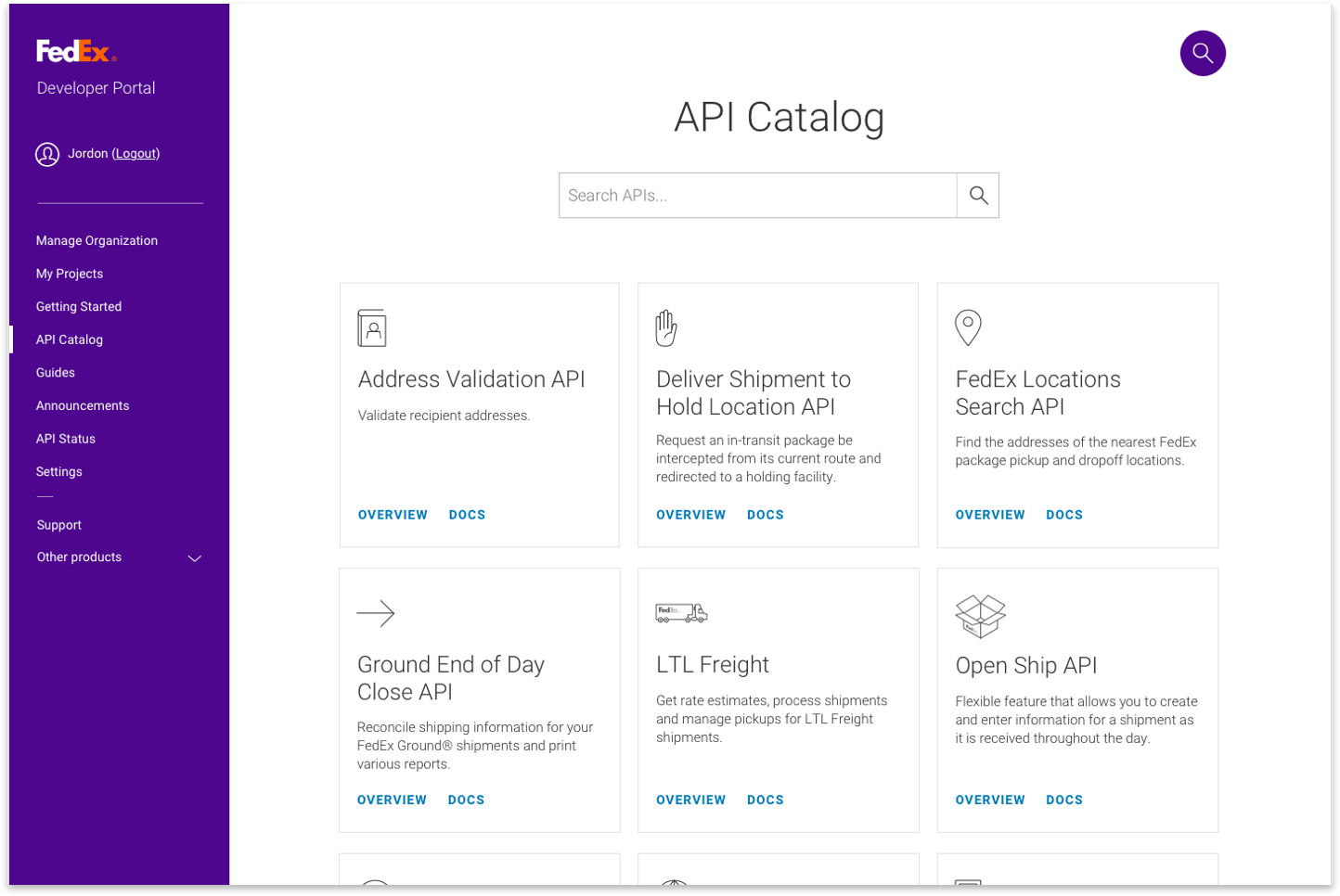This screenshot has height=896, width=1340.
Task: Open the API Status page
Action: (x=66, y=439)
